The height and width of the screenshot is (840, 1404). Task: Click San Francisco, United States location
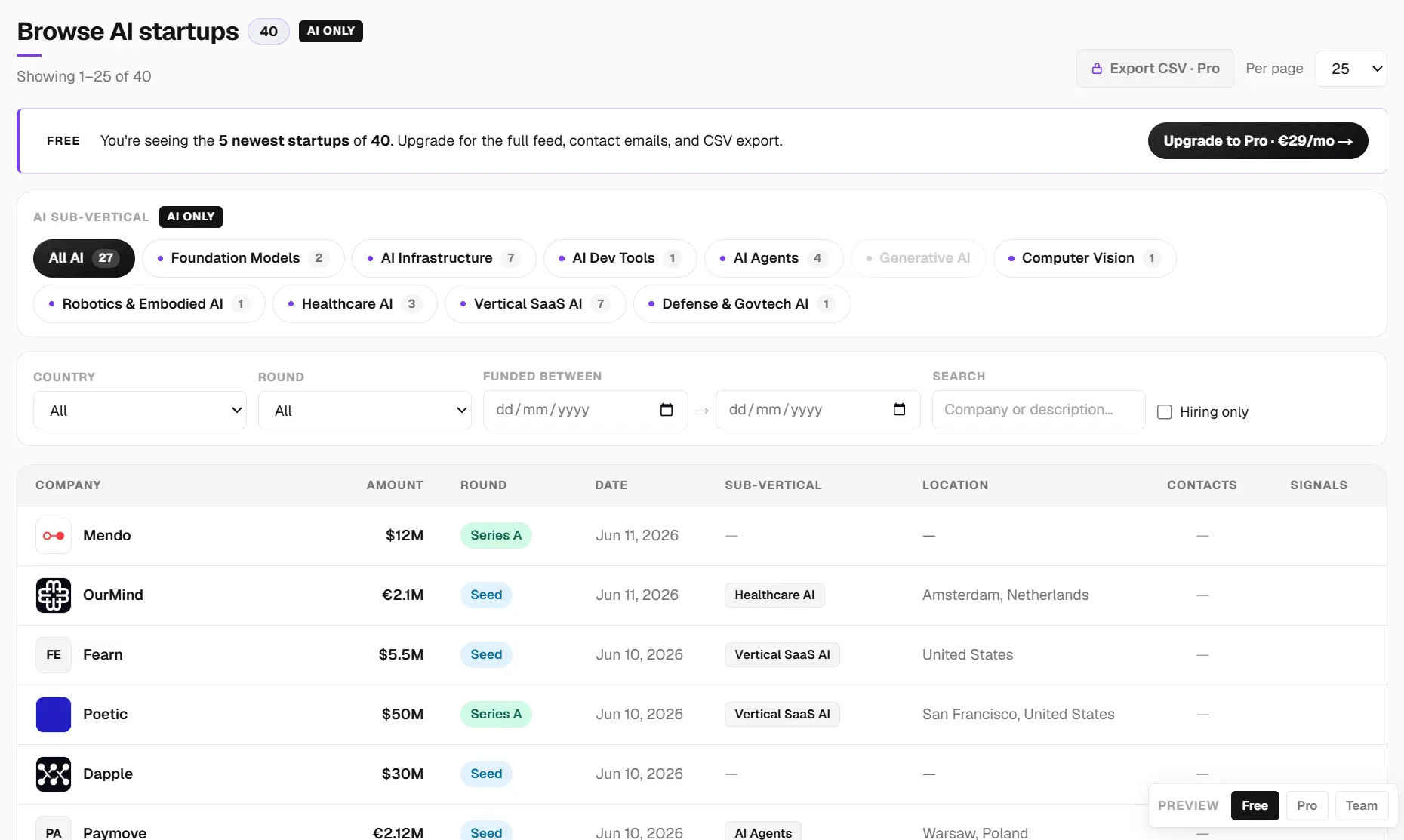tap(1018, 715)
